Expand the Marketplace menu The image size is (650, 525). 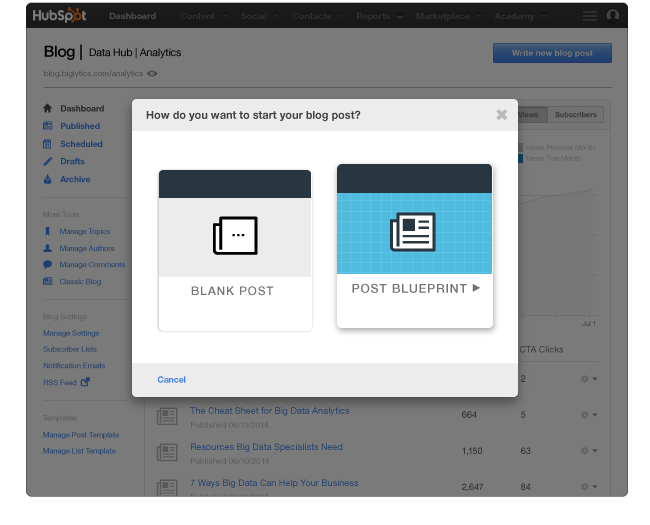(x=449, y=16)
